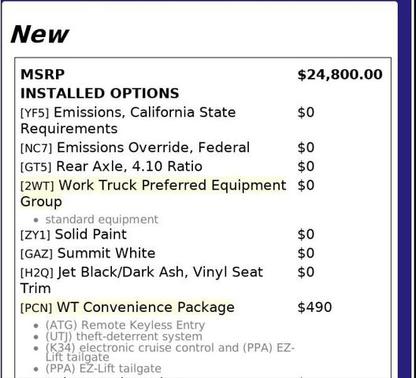Viewport: 416px width, 378px height.
Task: Select the ZY1 Solid Paint option
Action: pos(74,234)
